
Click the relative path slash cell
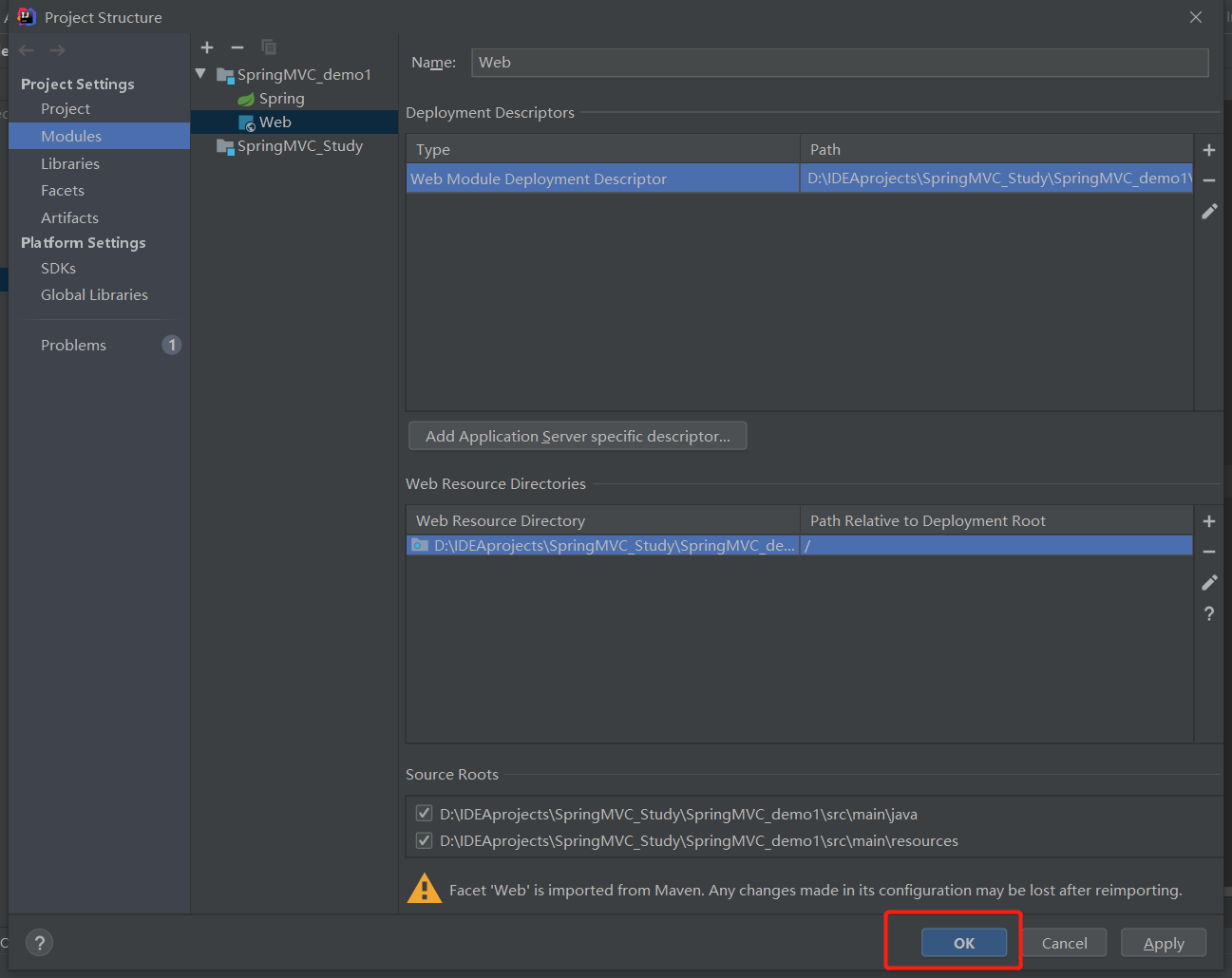996,545
